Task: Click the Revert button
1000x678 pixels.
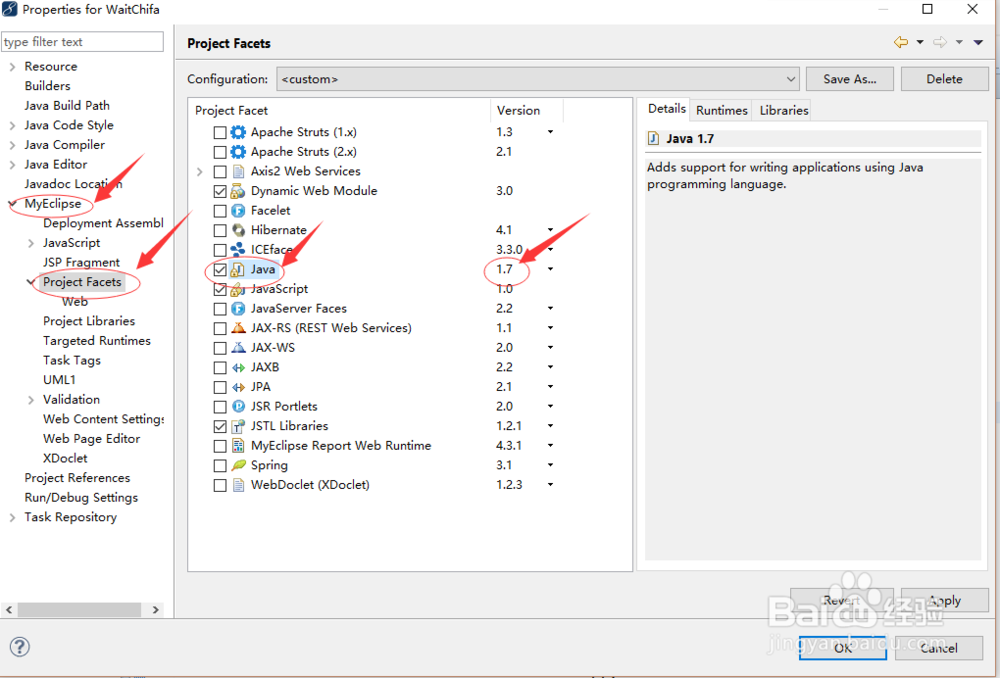Action: (x=842, y=600)
